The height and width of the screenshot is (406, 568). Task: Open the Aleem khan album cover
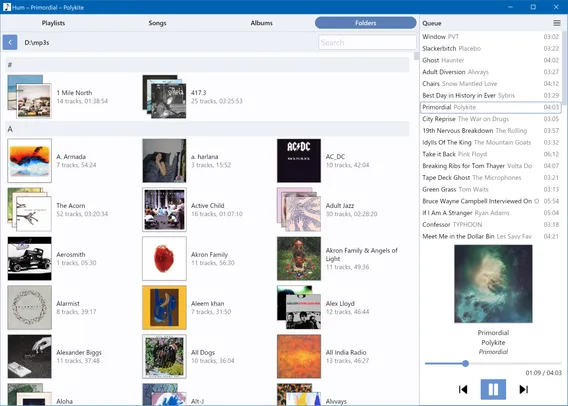[164, 307]
